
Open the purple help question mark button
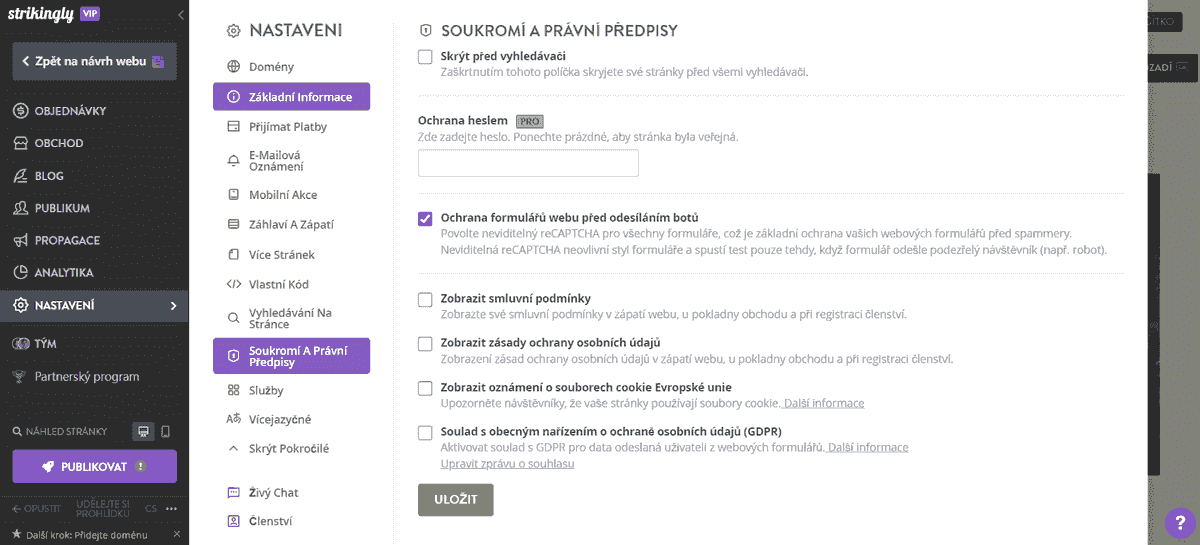[1179, 522]
